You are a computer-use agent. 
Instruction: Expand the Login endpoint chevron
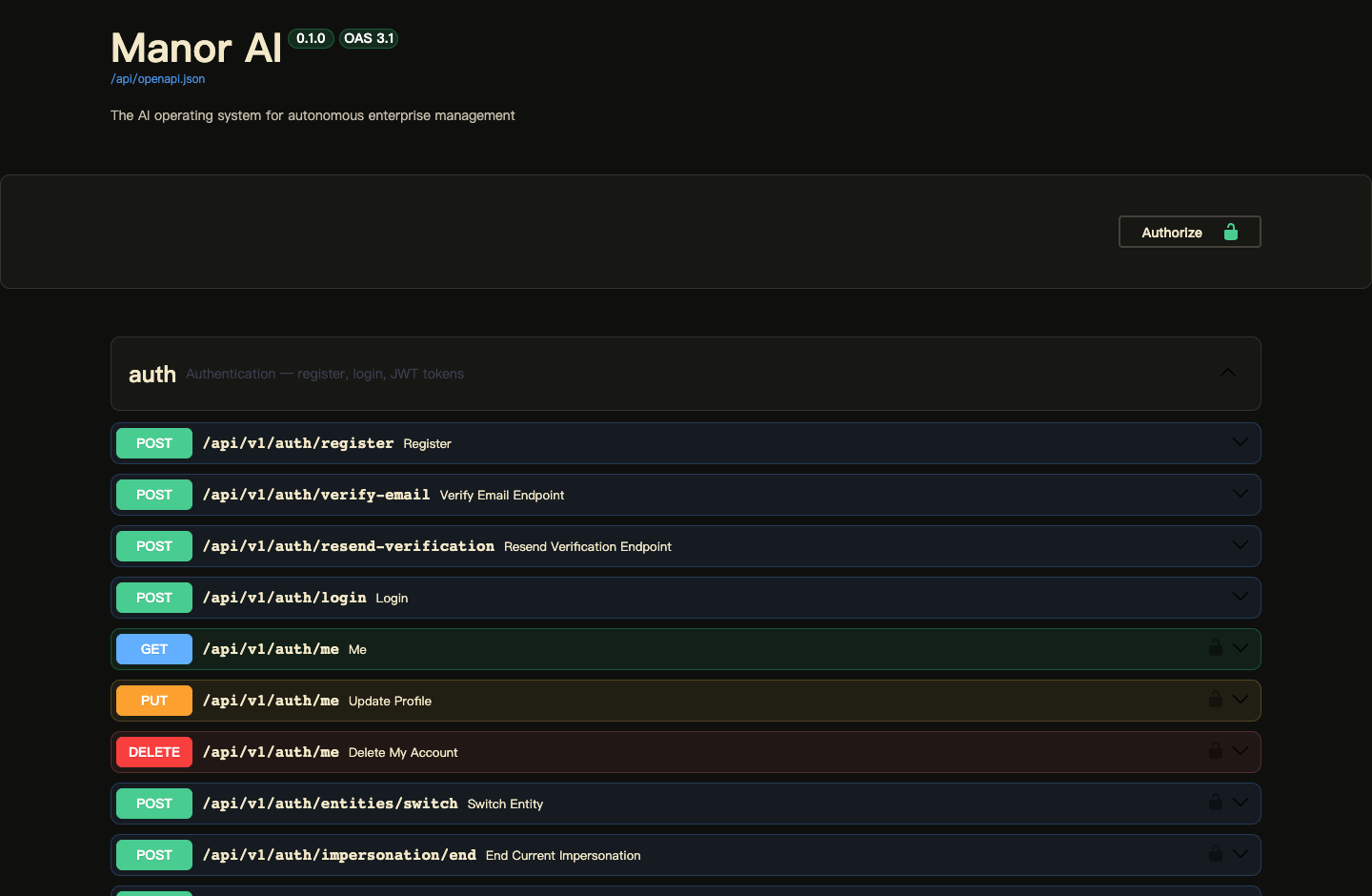coord(1240,597)
